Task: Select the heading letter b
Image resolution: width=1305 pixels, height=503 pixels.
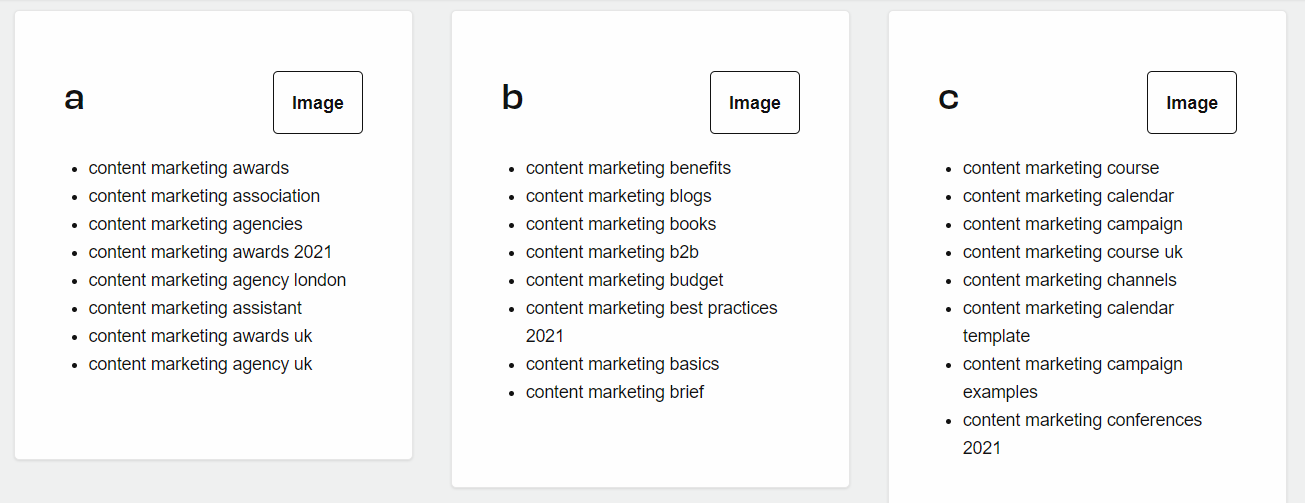Action: [x=512, y=98]
